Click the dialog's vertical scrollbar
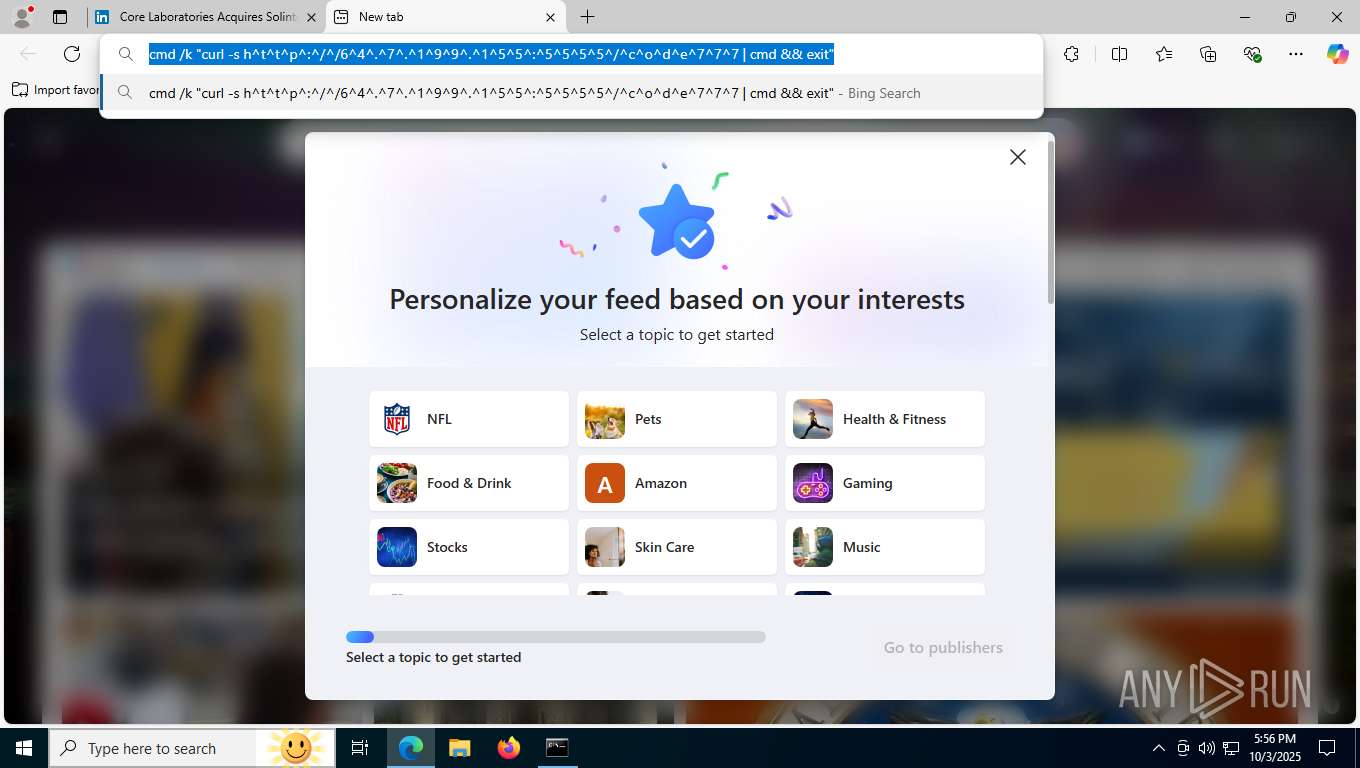The height and width of the screenshot is (768, 1360). coord(1050,222)
